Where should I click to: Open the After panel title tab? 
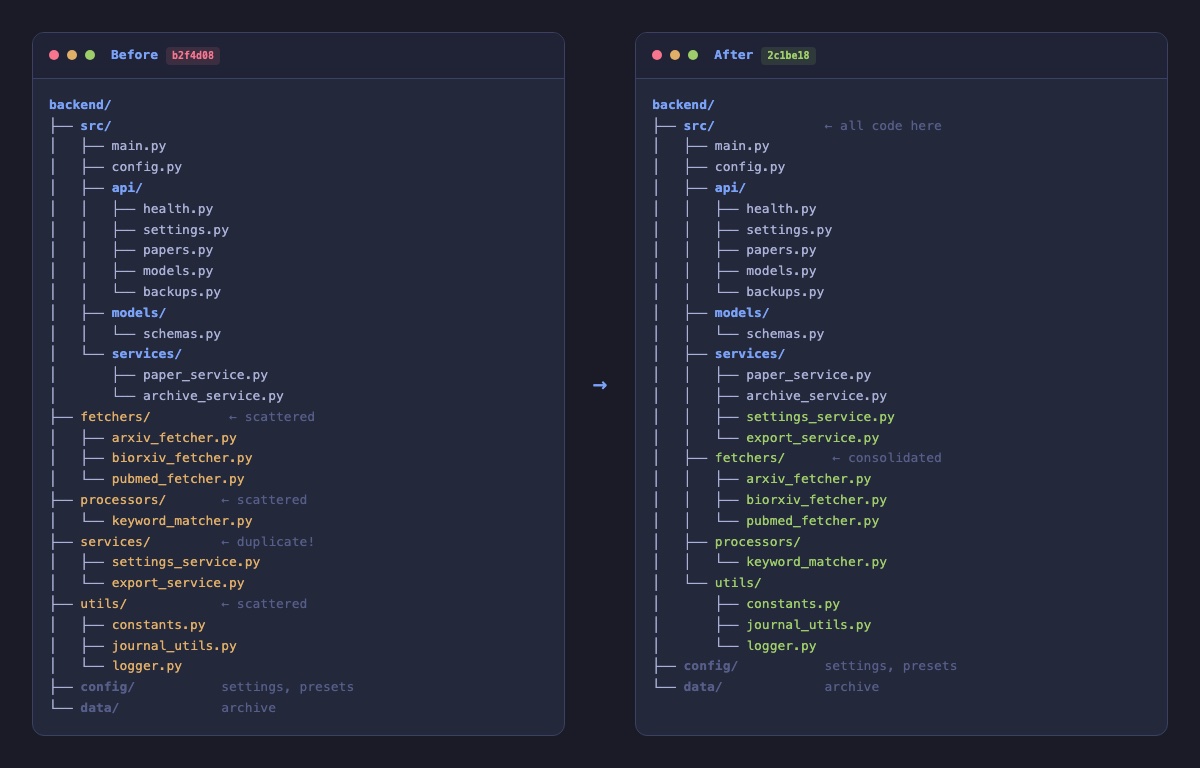pyautogui.click(x=733, y=55)
